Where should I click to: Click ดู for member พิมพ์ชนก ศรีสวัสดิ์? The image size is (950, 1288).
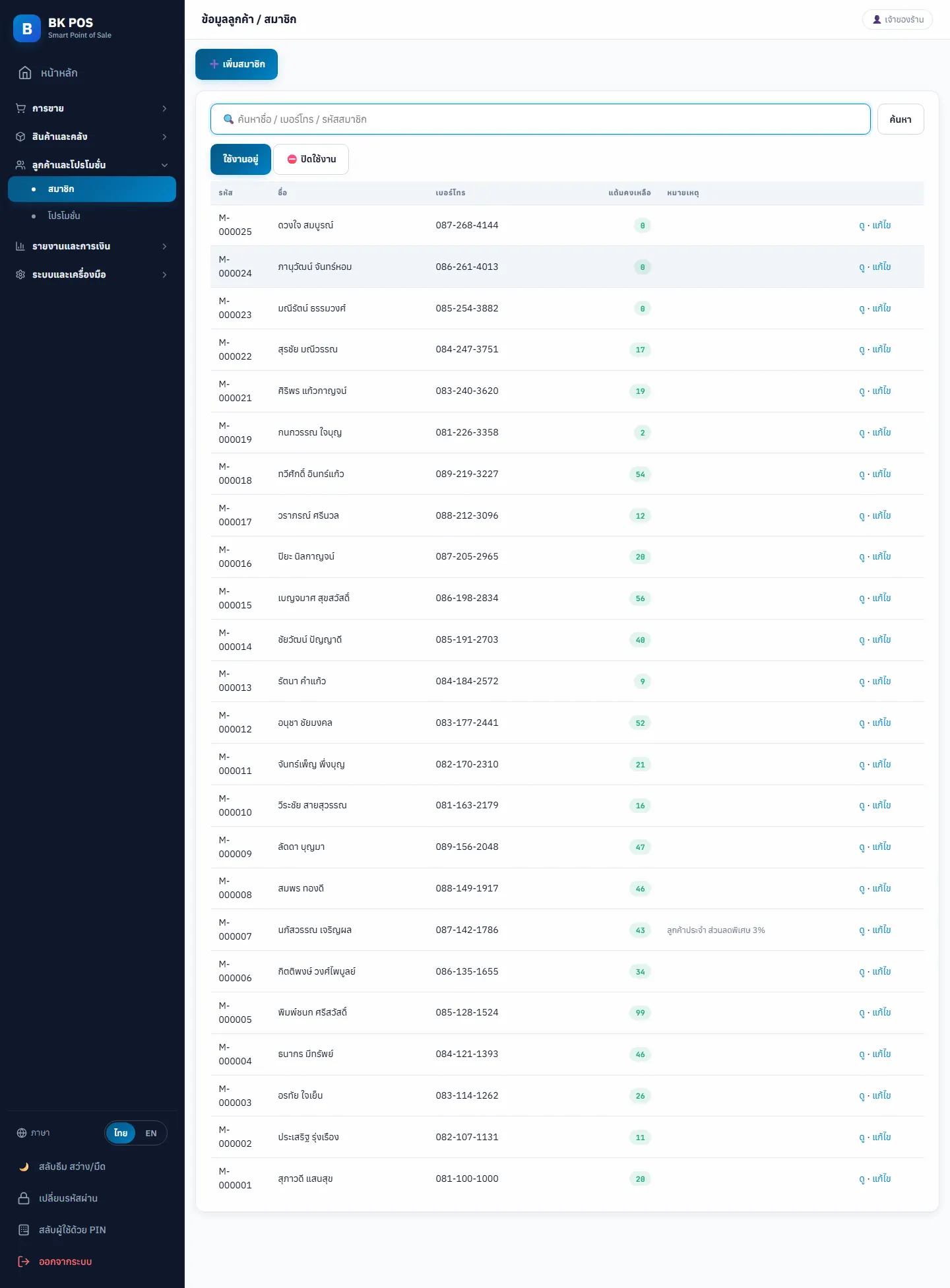(862, 1013)
